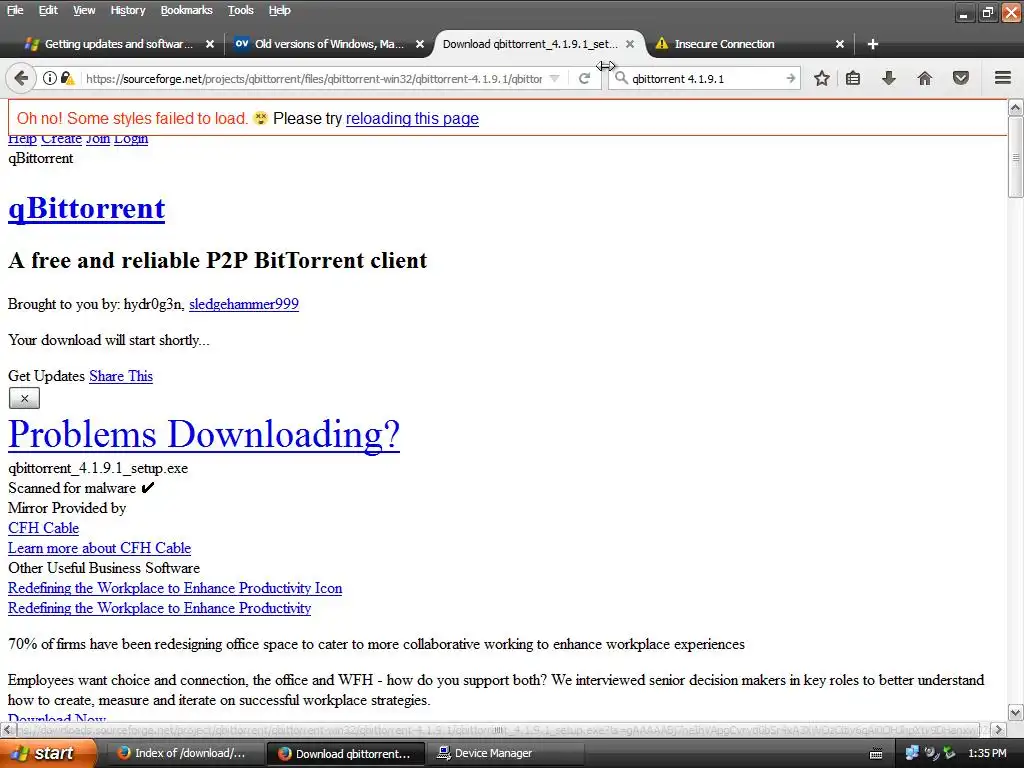Click the 'reloading this page' link
Image resolution: width=1024 pixels, height=768 pixels.
tap(412, 118)
